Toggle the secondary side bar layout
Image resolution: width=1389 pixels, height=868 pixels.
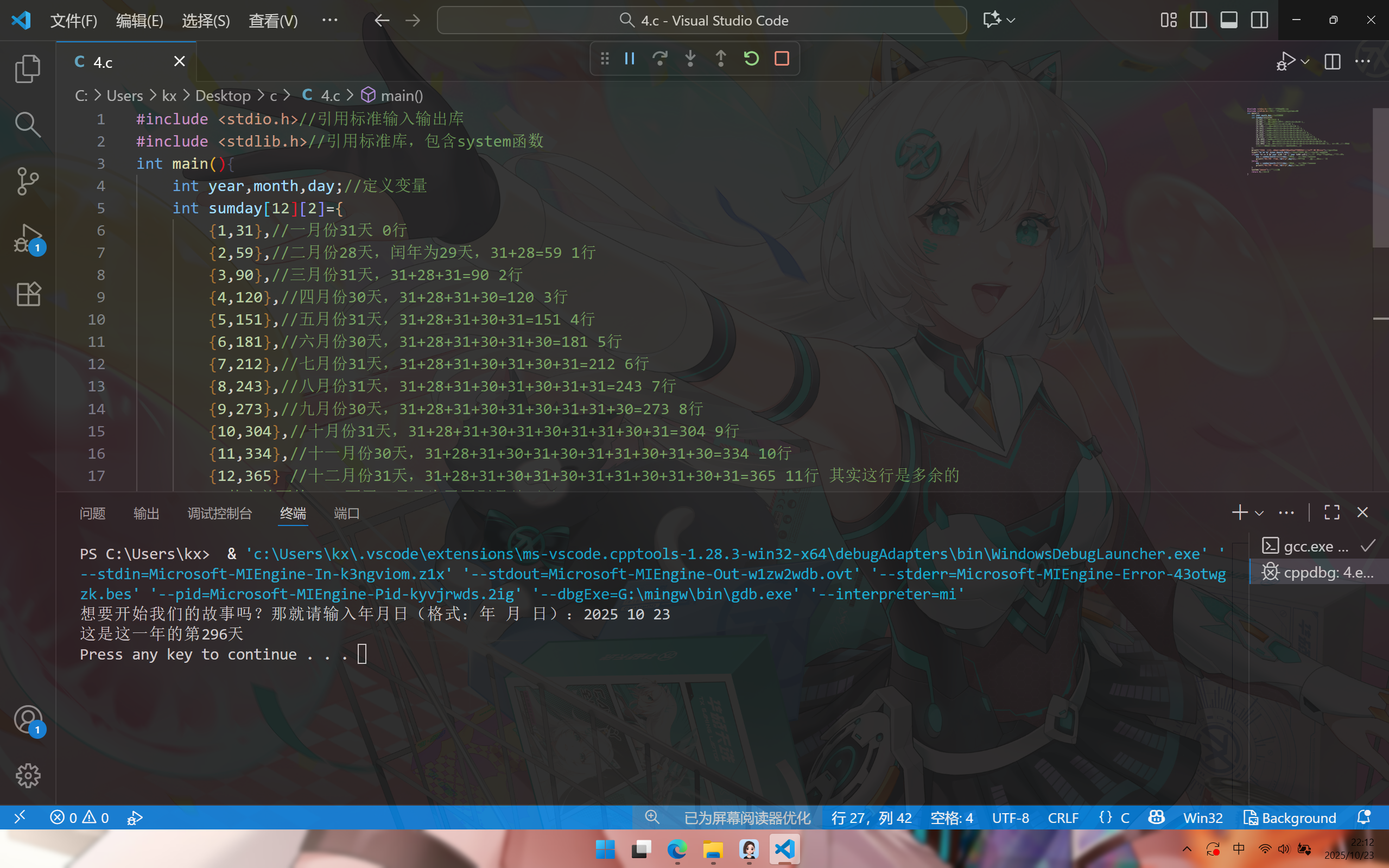pos(1259,21)
